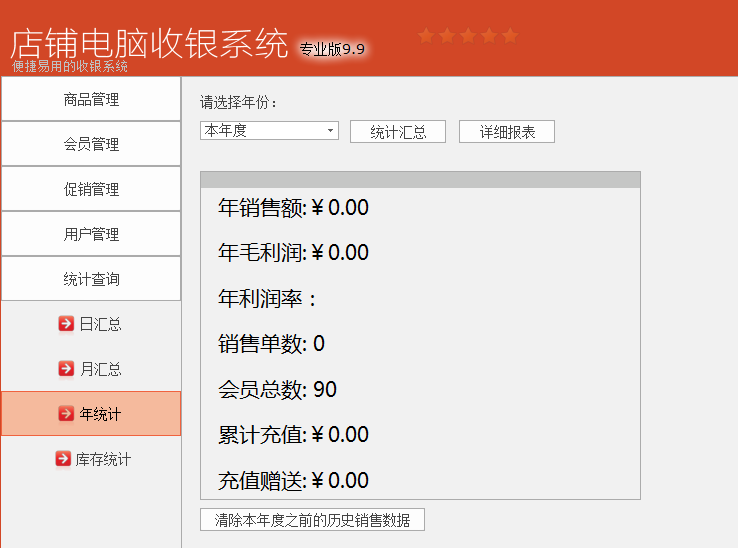The height and width of the screenshot is (548, 738).
Task: Click the red arrow icon beside 日汇总
Action: click(x=66, y=323)
